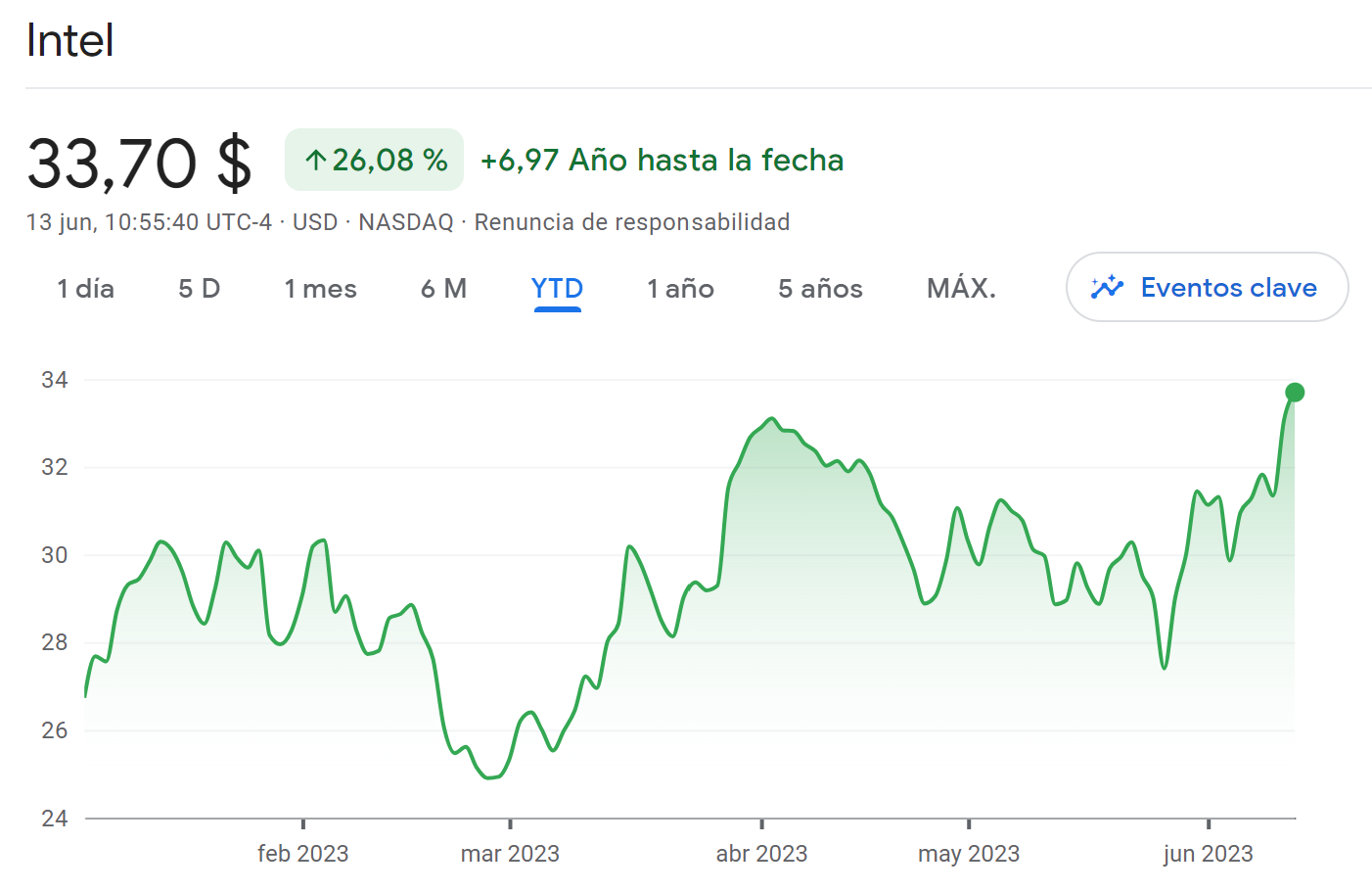This screenshot has height=891, width=1372.
Task: Click the may 2023 axis label
Action: pyautogui.click(x=968, y=854)
